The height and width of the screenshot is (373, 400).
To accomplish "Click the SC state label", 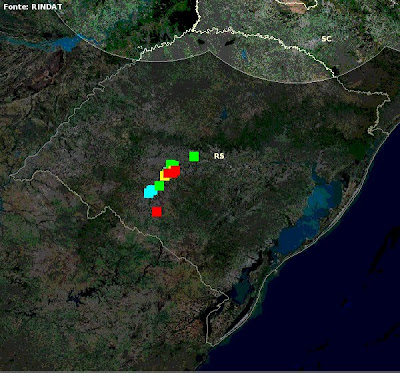I will click(326, 39).
